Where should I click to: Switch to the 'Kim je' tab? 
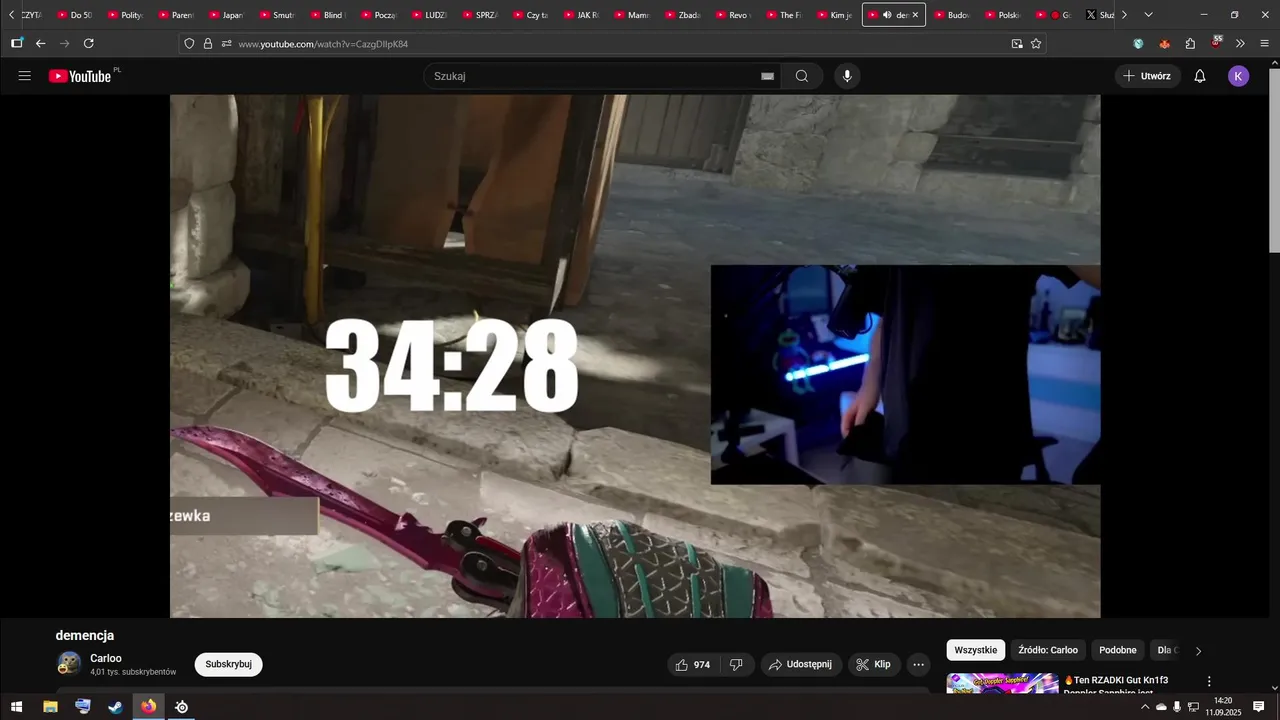coord(834,15)
